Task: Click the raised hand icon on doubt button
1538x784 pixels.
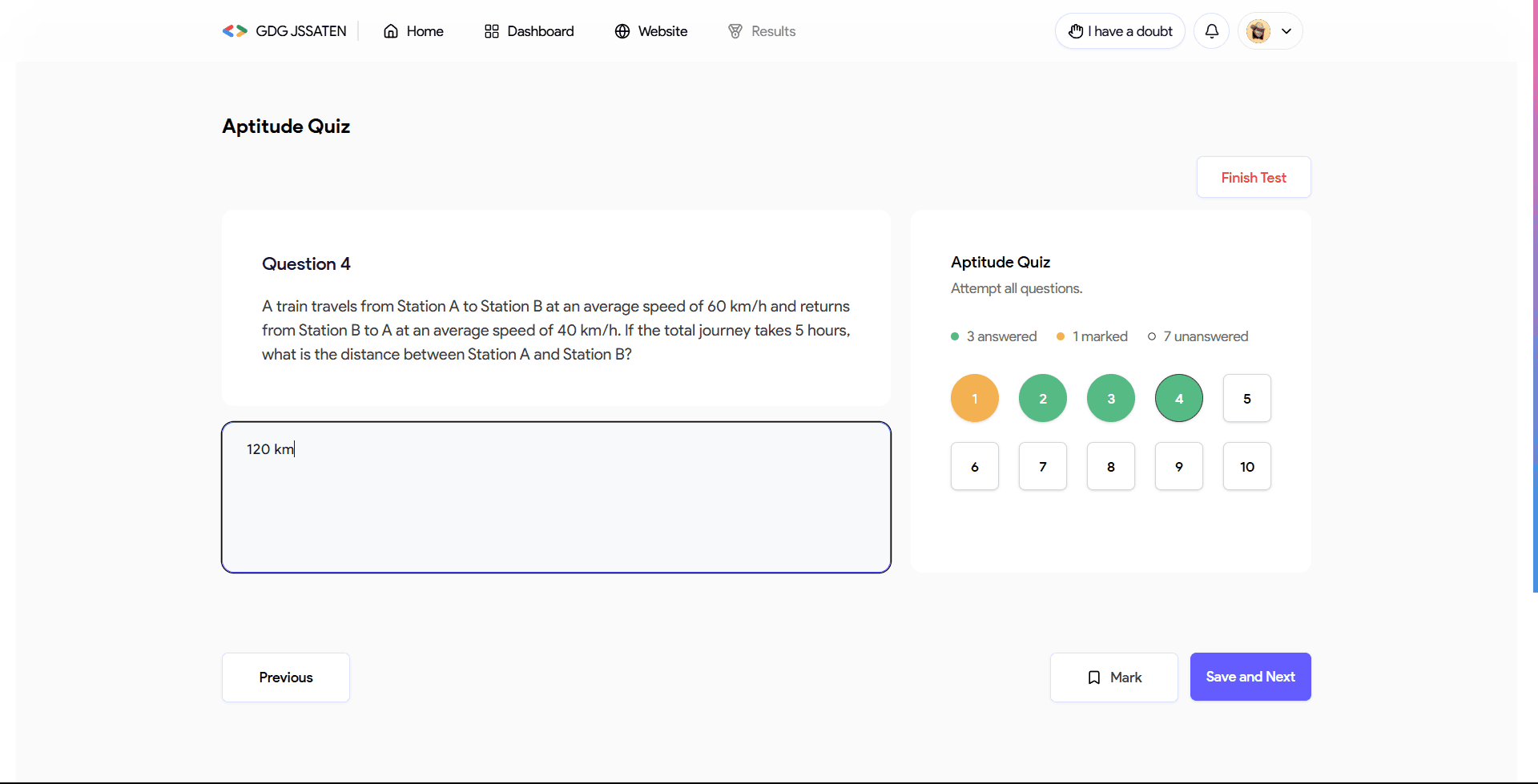Action: point(1077,30)
